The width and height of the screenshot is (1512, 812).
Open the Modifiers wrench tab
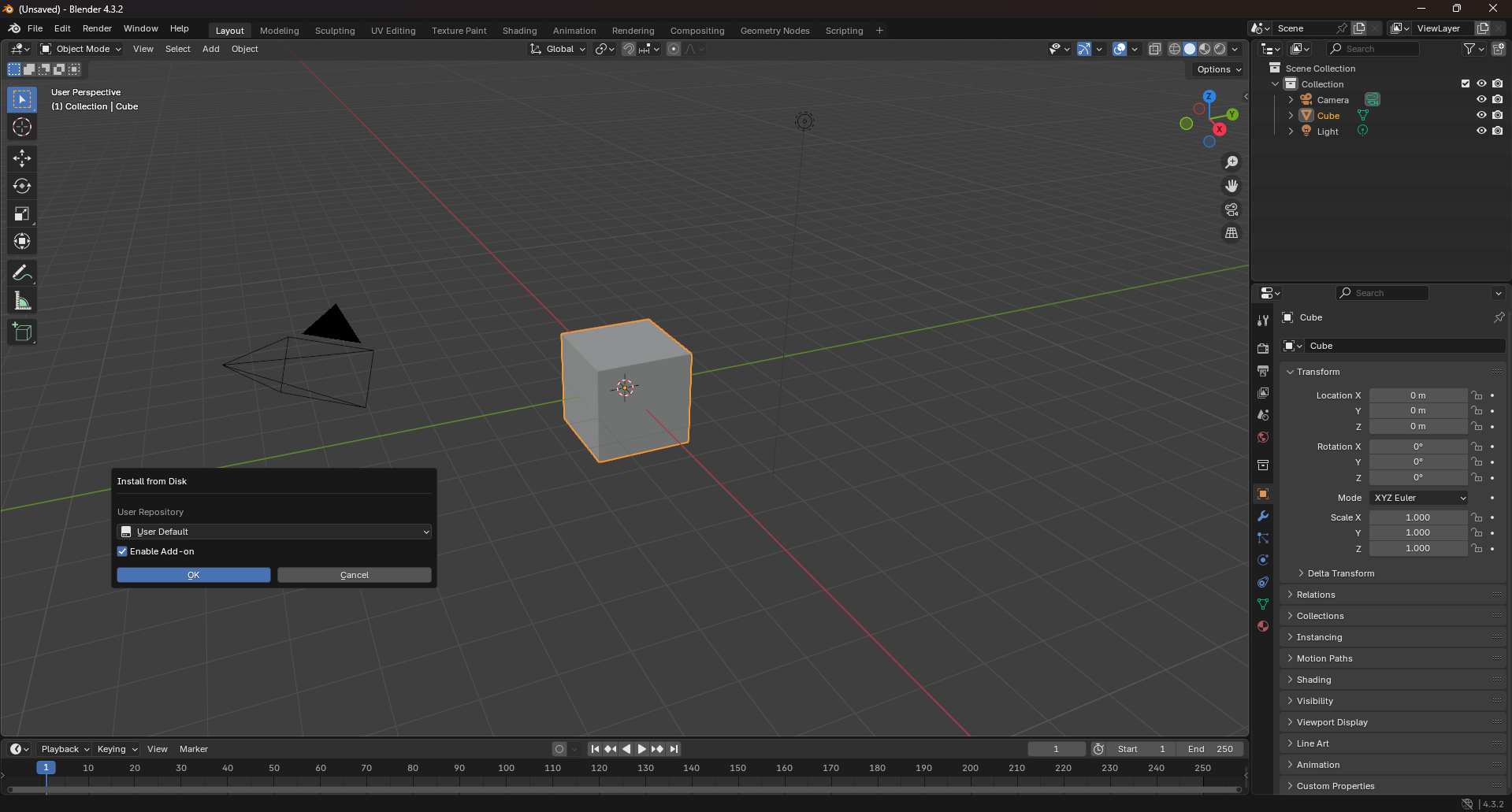click(x=1263, y=516)
